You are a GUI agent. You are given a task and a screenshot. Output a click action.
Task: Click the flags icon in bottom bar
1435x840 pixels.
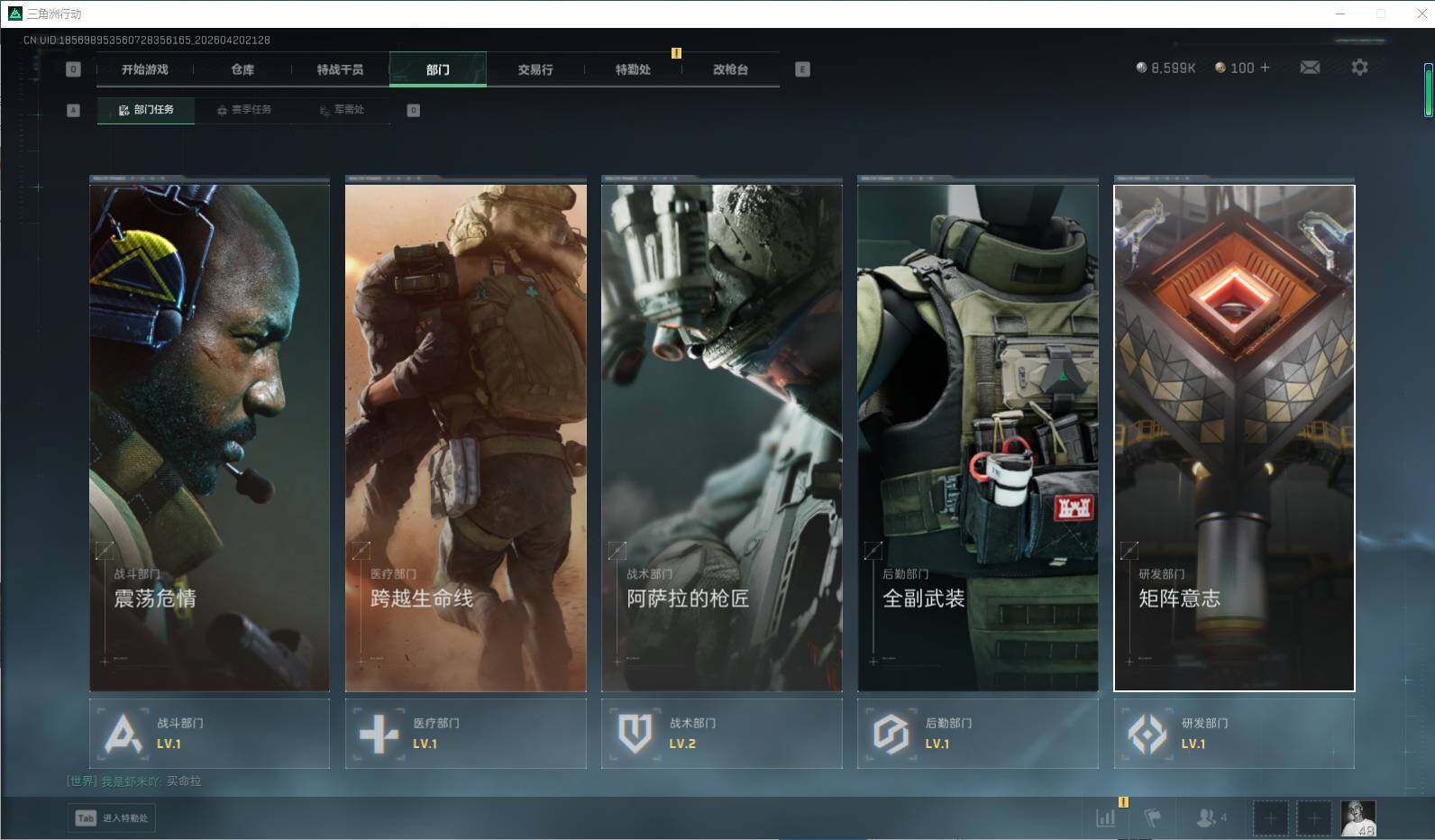tap(1152, 818)
